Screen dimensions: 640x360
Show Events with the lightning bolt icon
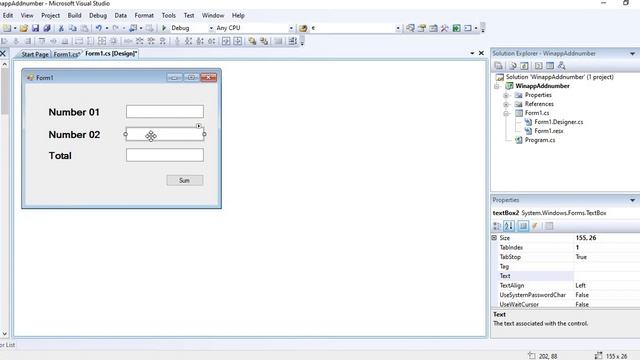pyautogui.click(x=535, y=226)
